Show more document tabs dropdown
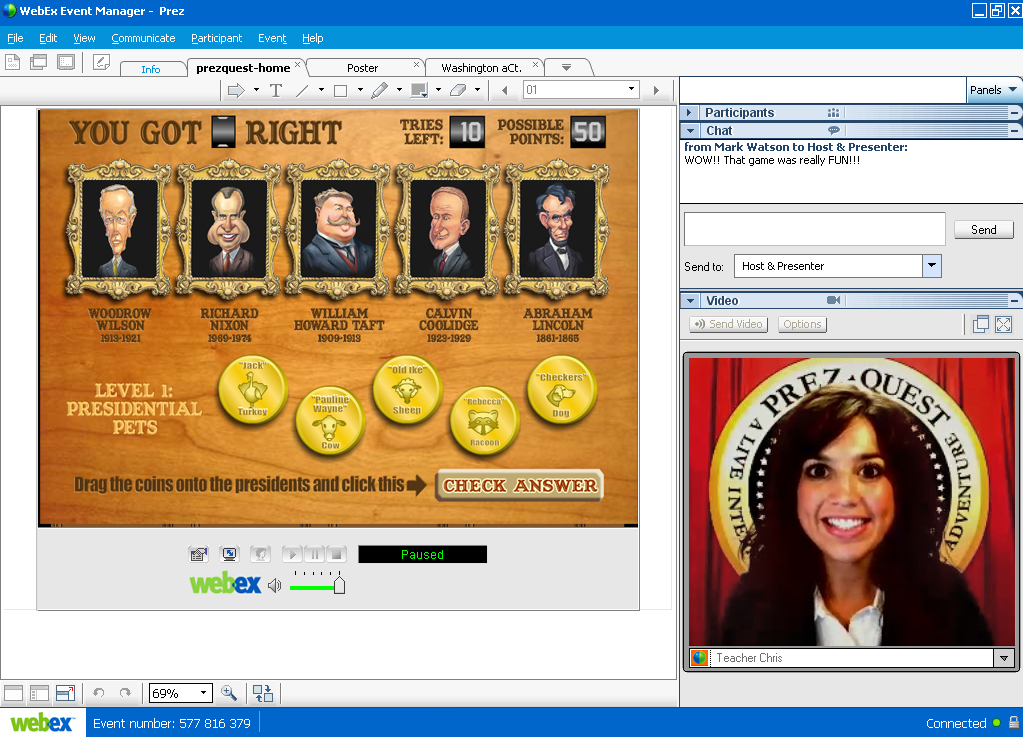This screenshot has height=737, width=1023. [x=566, y=67]
